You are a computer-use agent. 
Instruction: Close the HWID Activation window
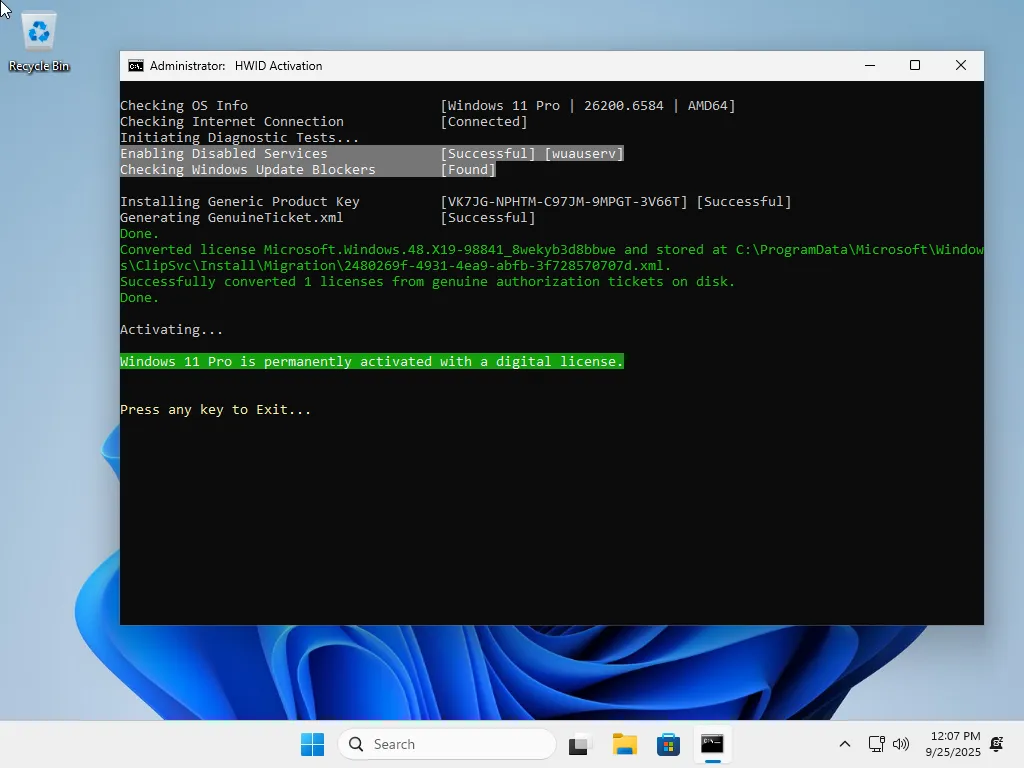[961, 65]
